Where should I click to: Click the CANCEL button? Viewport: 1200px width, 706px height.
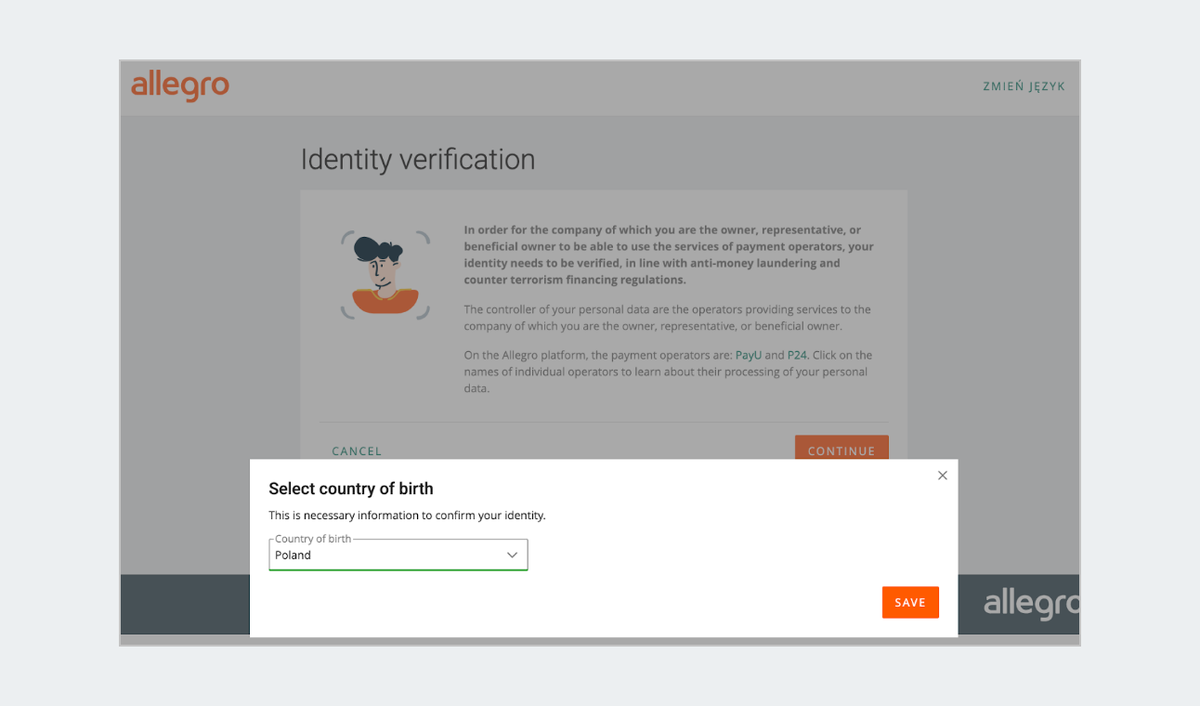tap(357, 451)
